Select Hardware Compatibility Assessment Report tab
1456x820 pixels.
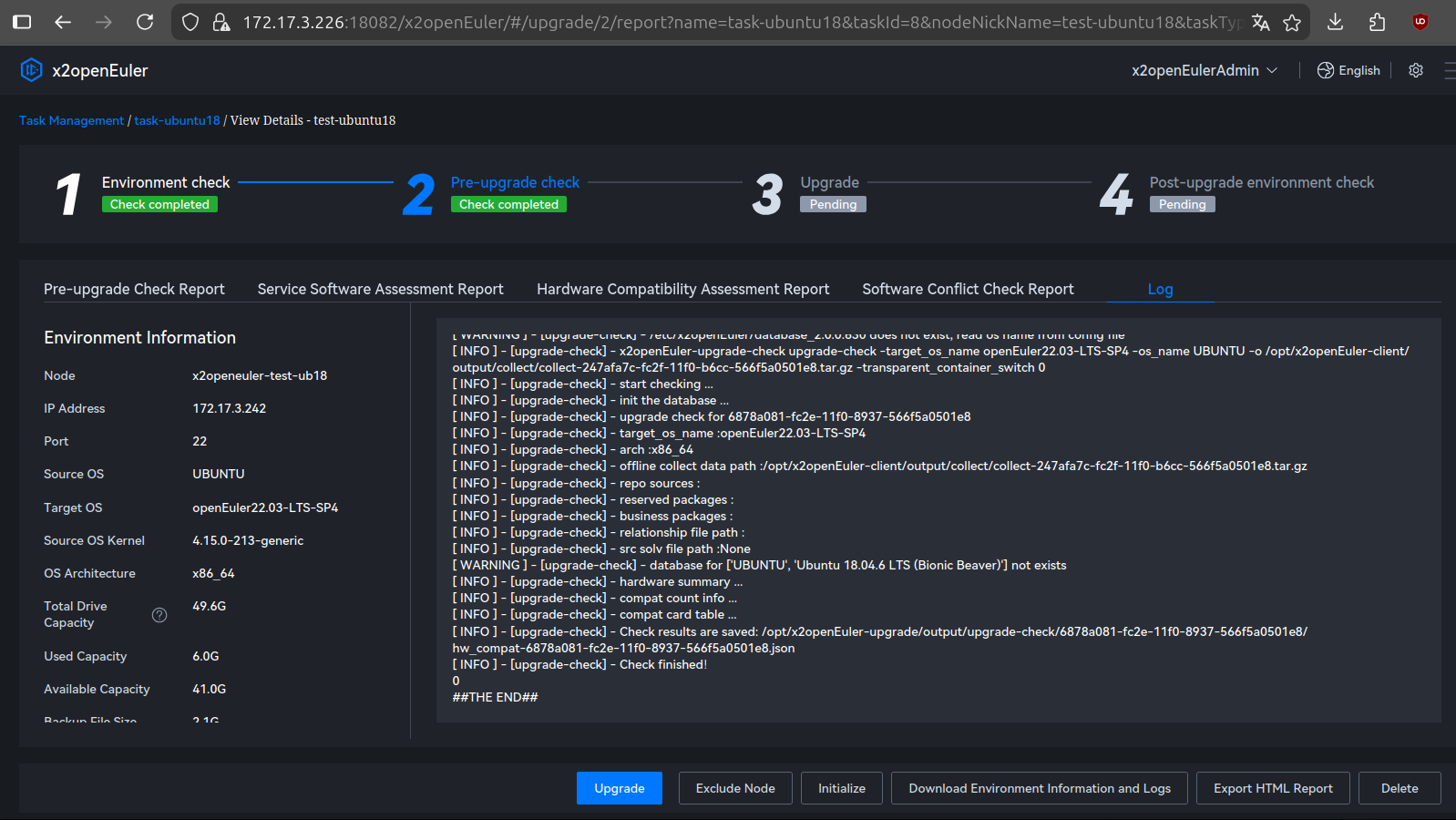click(682, 289)
